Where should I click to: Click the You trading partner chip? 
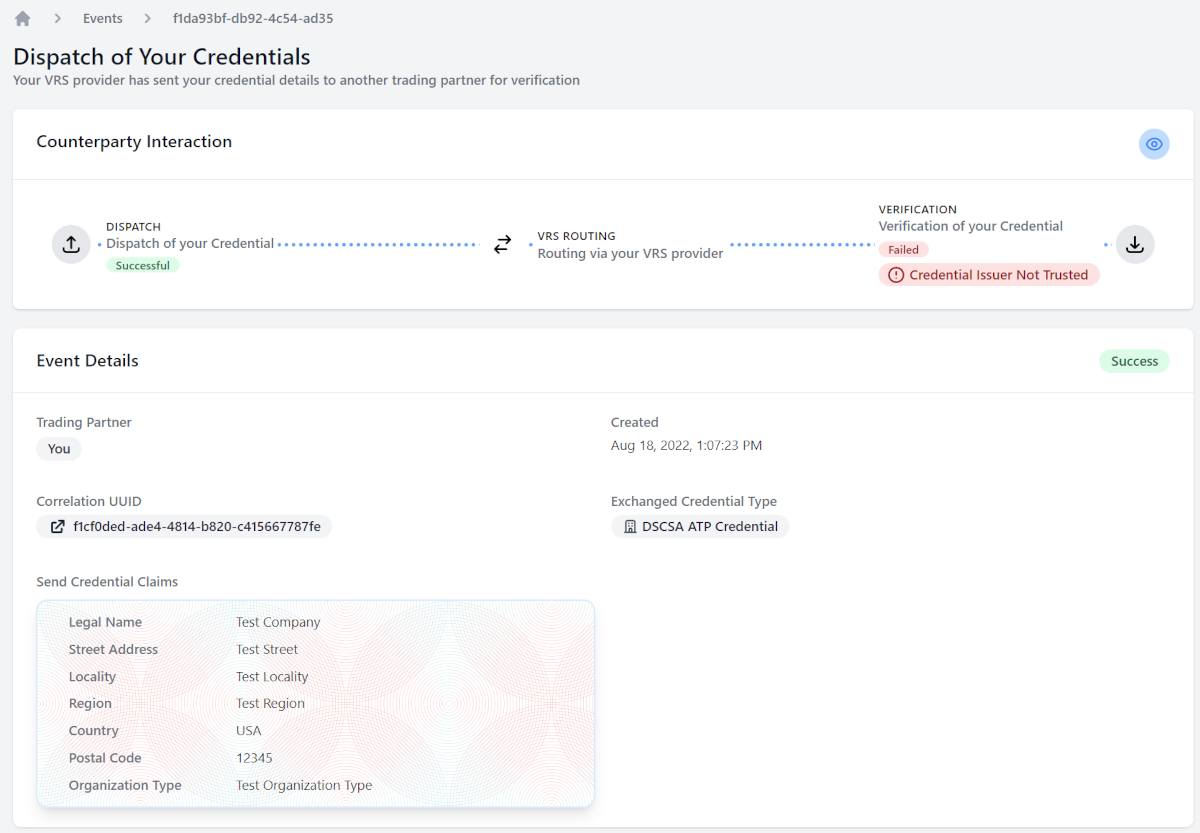tap(59, 449)
